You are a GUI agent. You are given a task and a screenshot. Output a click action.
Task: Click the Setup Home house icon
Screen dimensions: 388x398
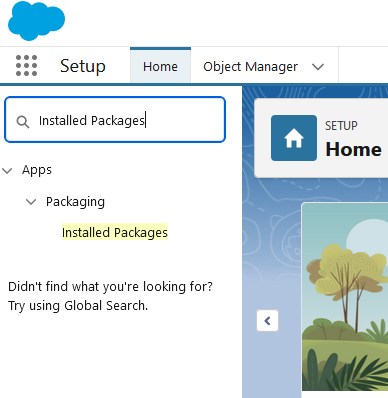pyautogui.click(x=294, y=138)
